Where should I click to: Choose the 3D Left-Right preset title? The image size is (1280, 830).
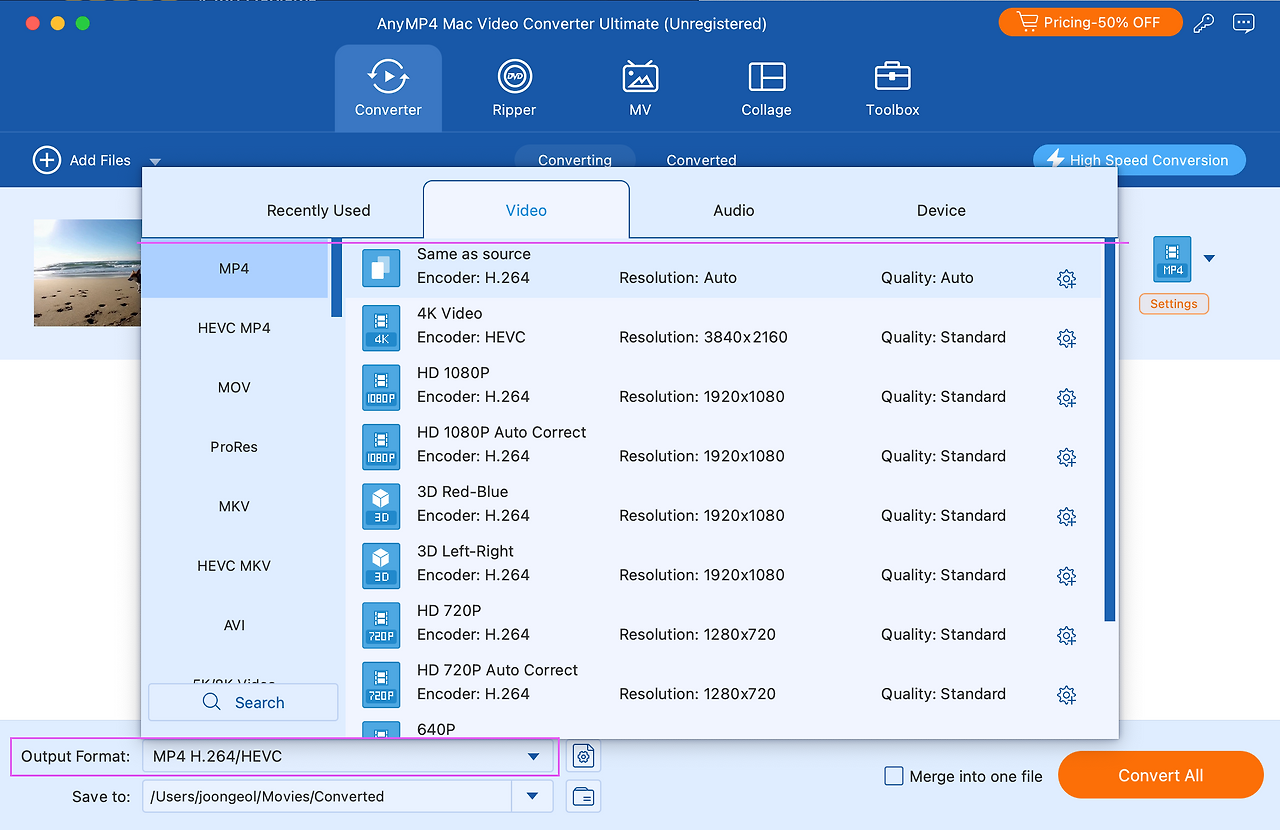click(465, 551)
